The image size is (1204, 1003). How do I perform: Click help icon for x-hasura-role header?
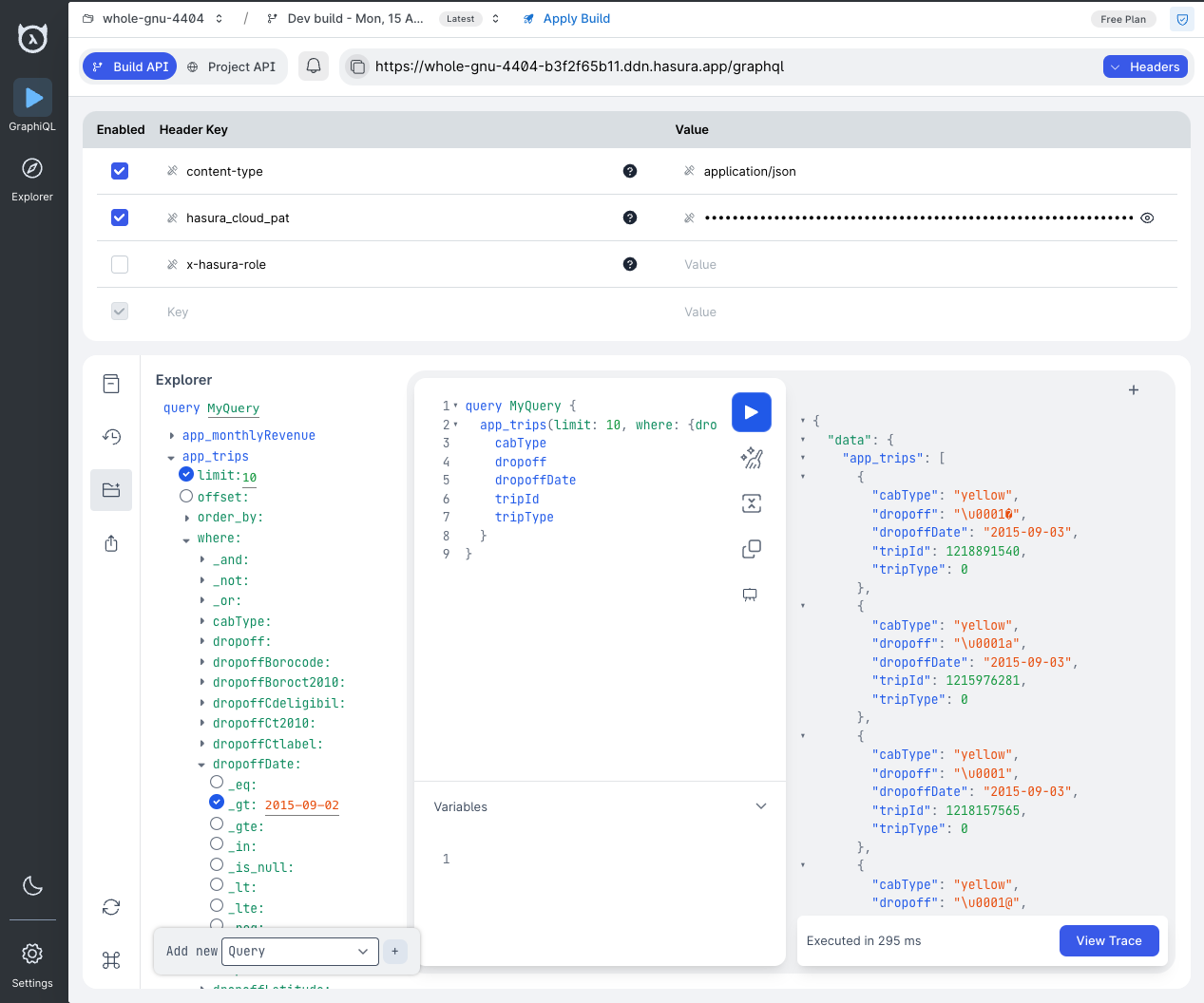(x=630, y=264)
